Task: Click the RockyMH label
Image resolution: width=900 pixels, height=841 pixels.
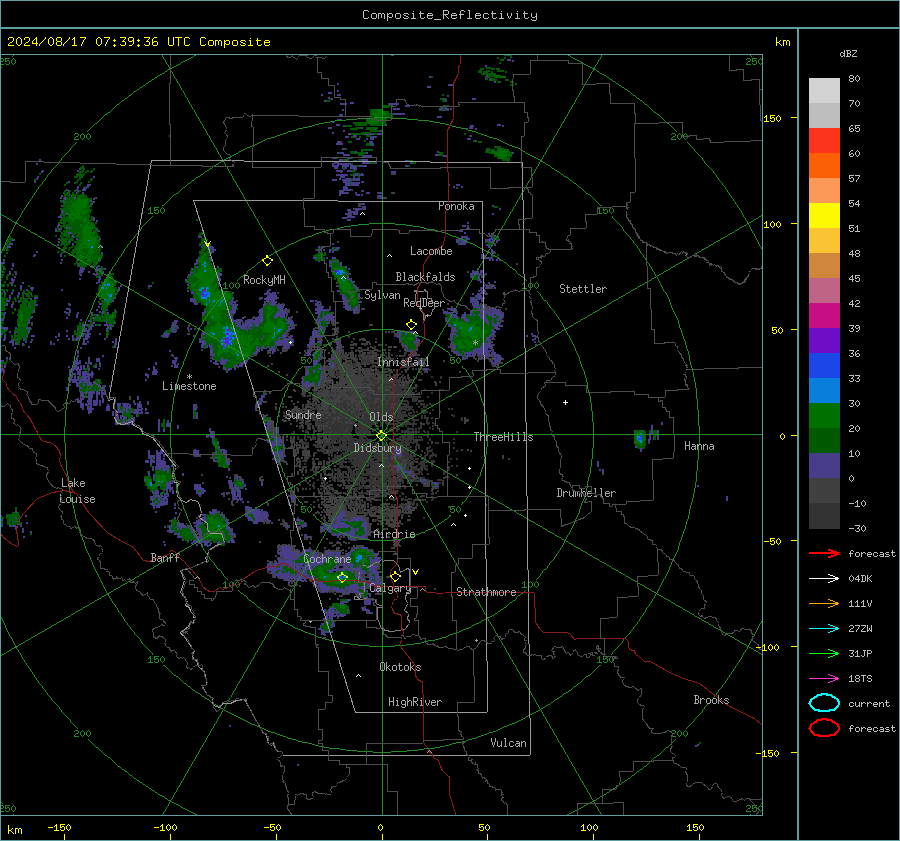Action: [264, 280]
